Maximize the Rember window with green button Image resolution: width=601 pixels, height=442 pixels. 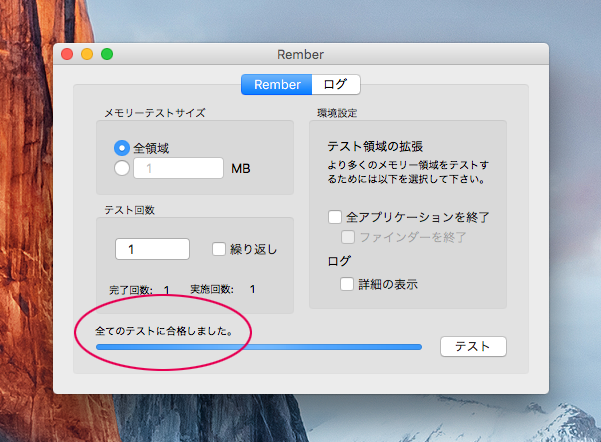pyautogui.click(x=107, y=54)
